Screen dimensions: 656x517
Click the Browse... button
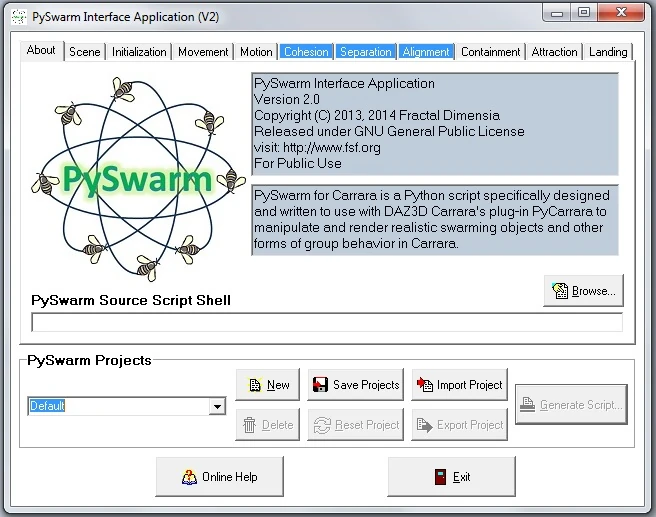[x=583, y=291]
